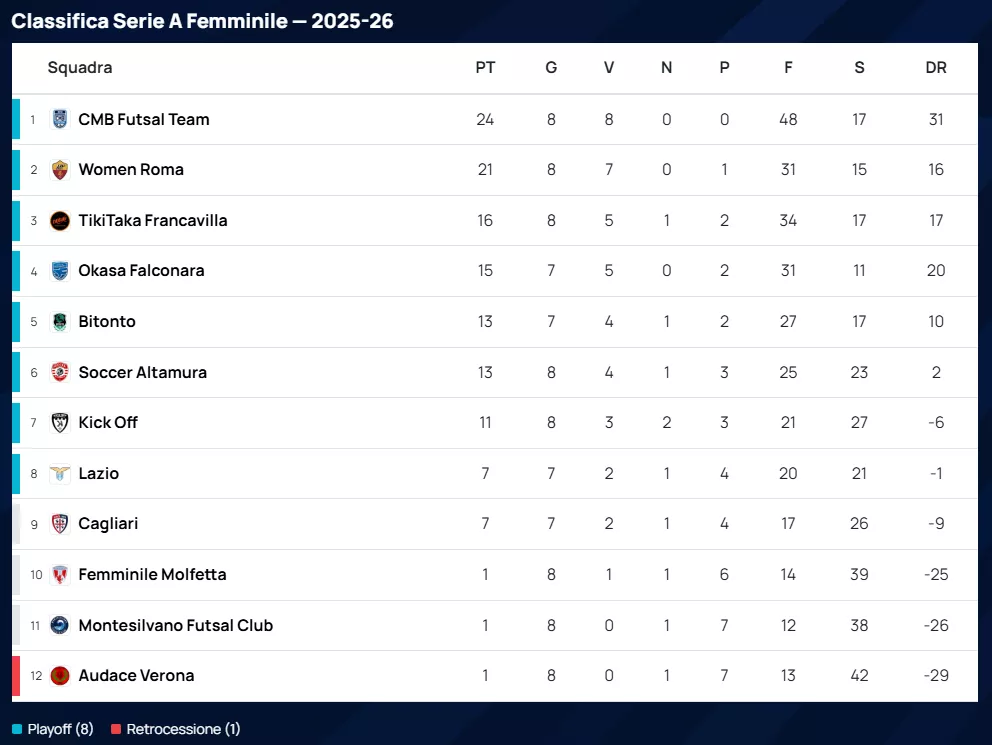This screenshot has width=992, height=745.
Task: Click the red relegation marker beside Audace Verona
Action: tap(16, 676)
